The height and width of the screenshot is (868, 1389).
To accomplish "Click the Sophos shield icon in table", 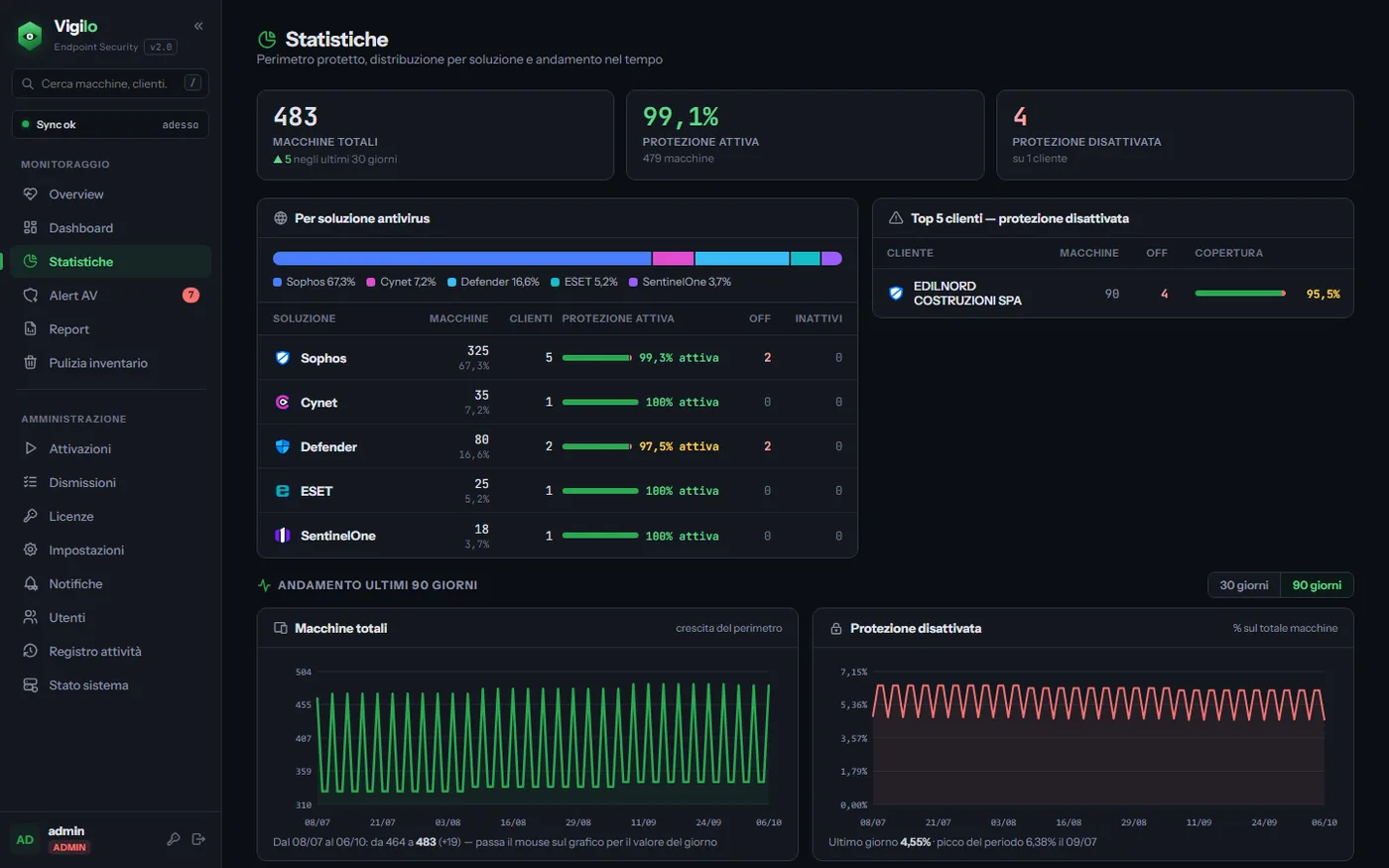I will (x=282, y=358).
